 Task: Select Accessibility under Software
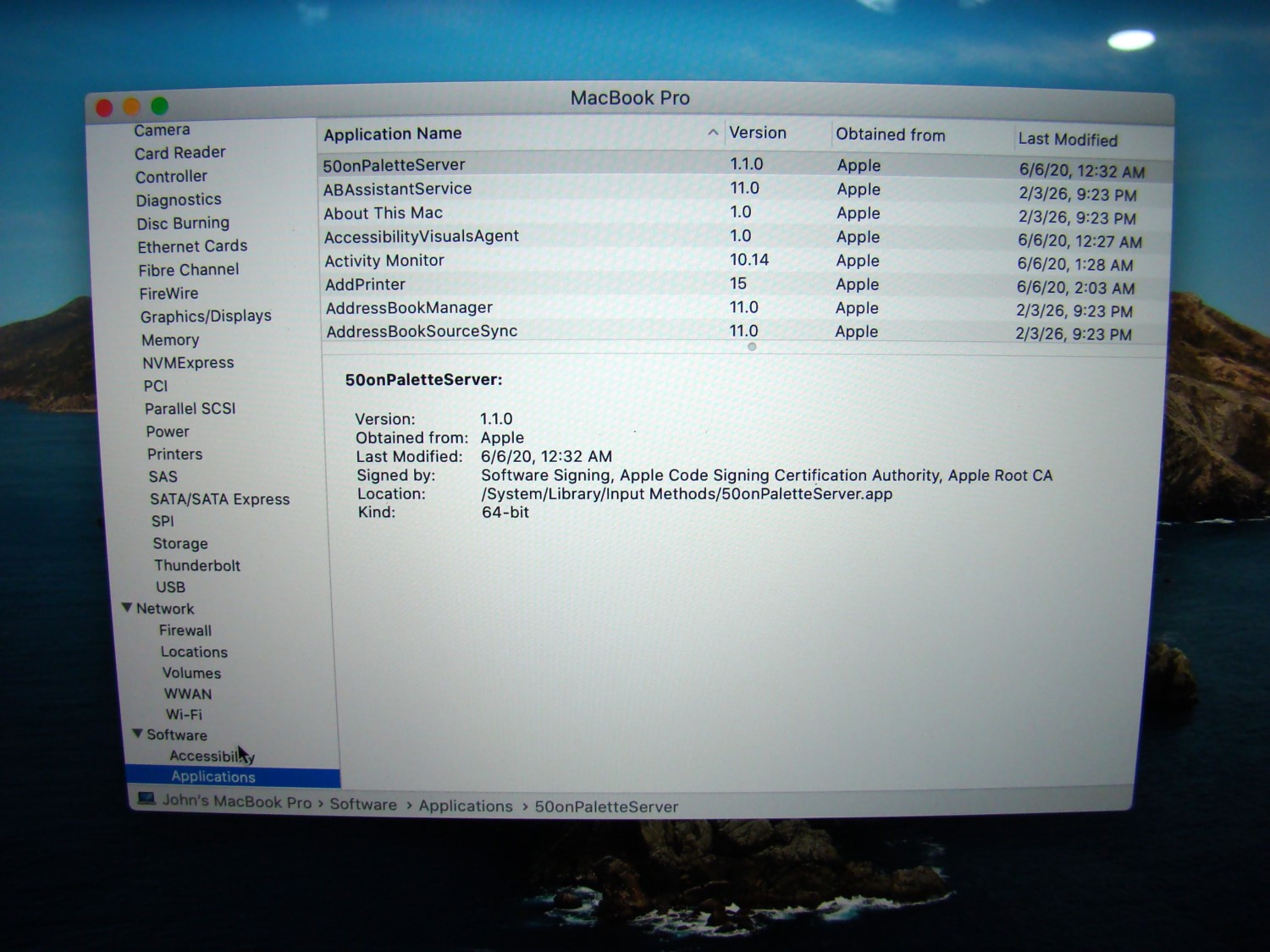coord(210,756)
